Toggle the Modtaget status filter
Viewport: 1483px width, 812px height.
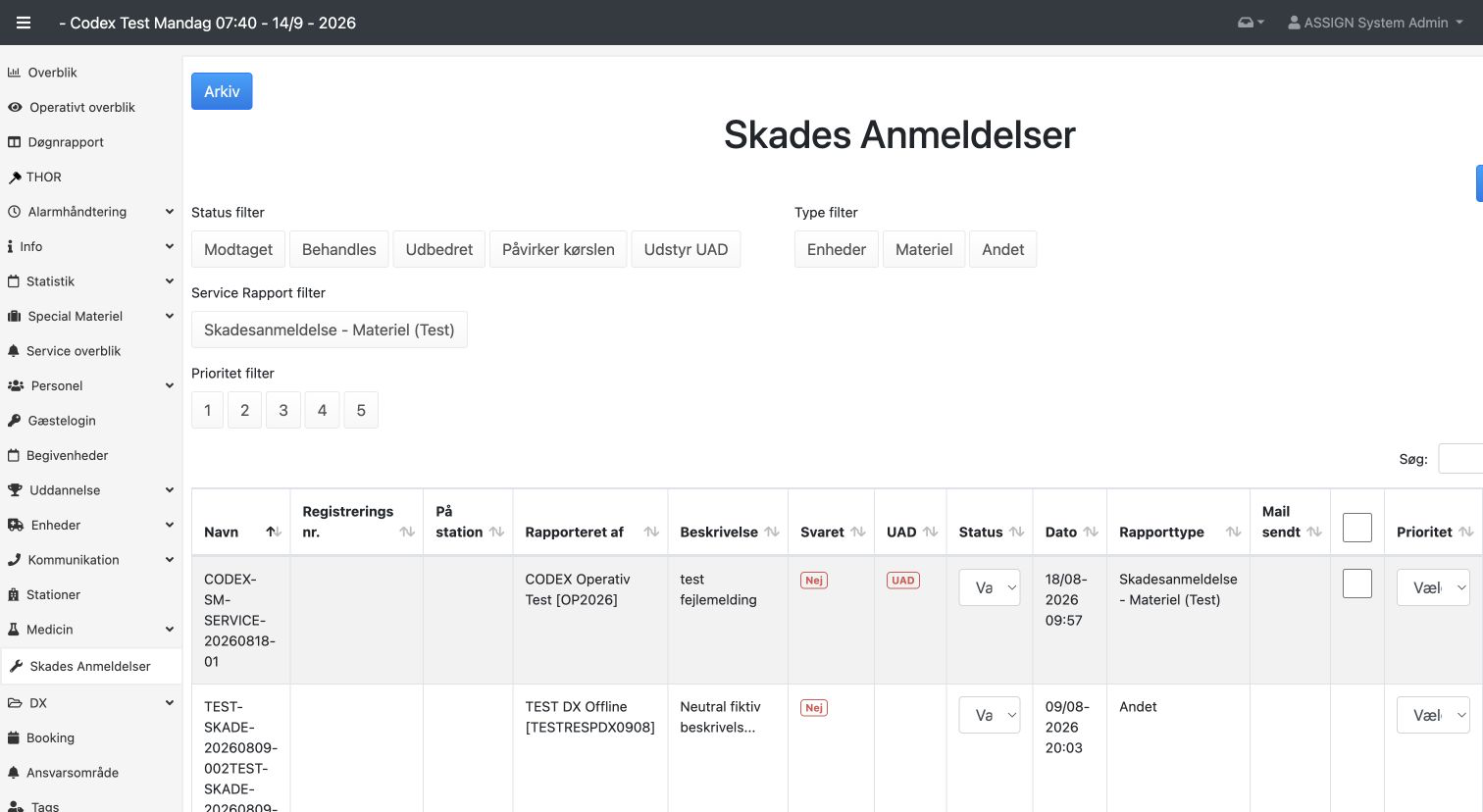coord(238,249)
